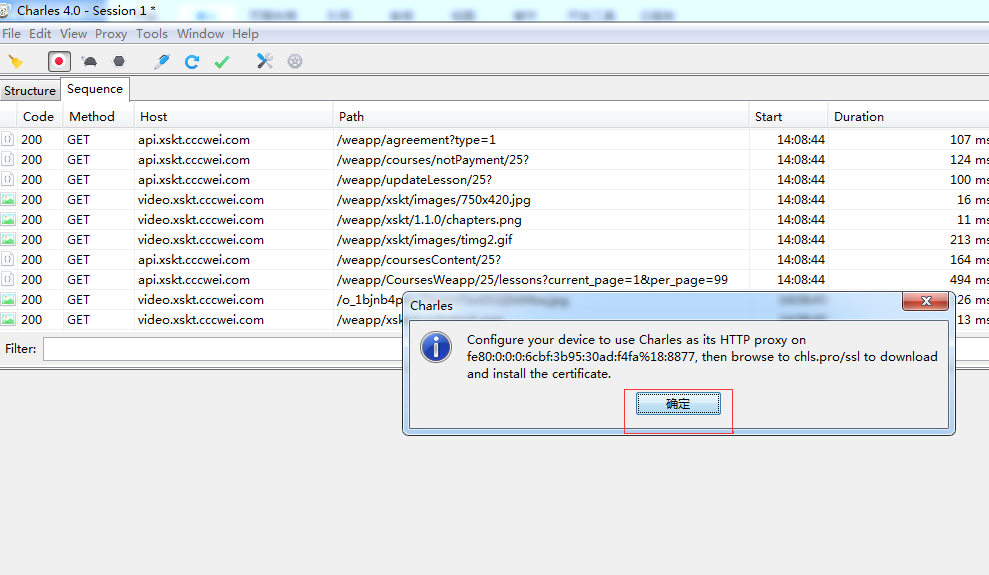
Task: Select the CoursesWeapp/25/lessons request row
Action: [494, 280]
